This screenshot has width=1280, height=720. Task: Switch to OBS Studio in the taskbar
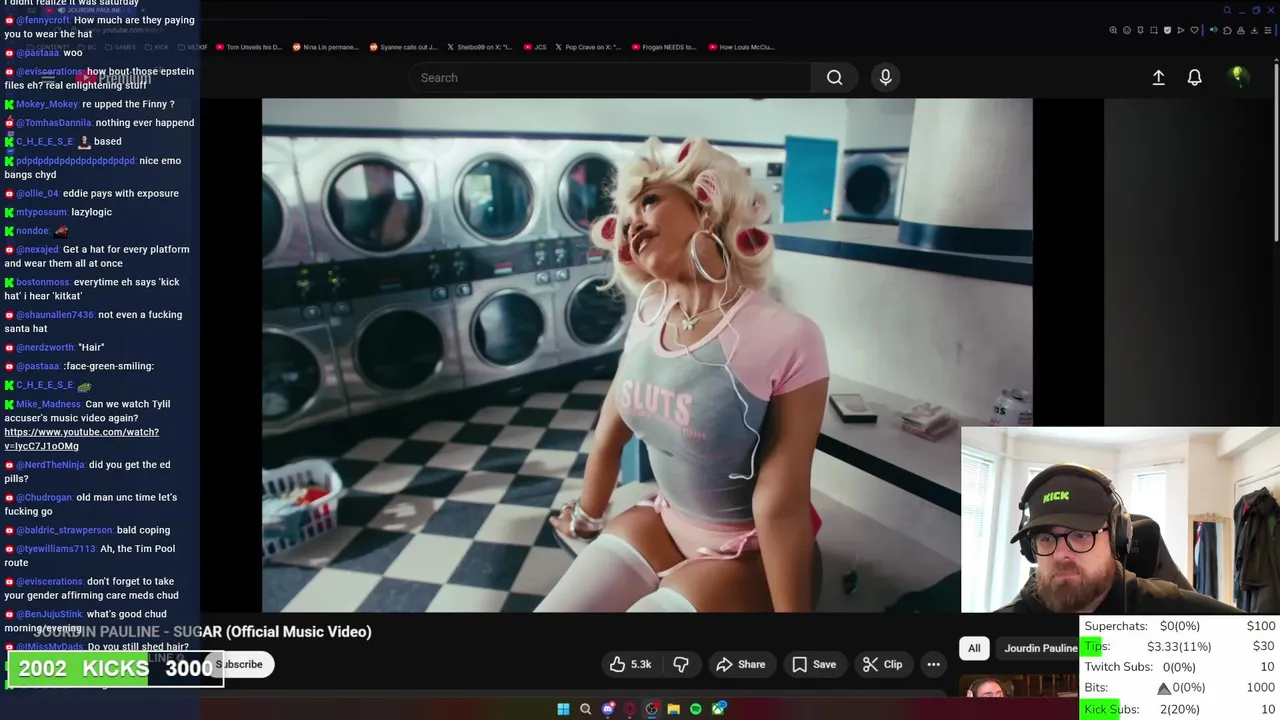point(652,709)
